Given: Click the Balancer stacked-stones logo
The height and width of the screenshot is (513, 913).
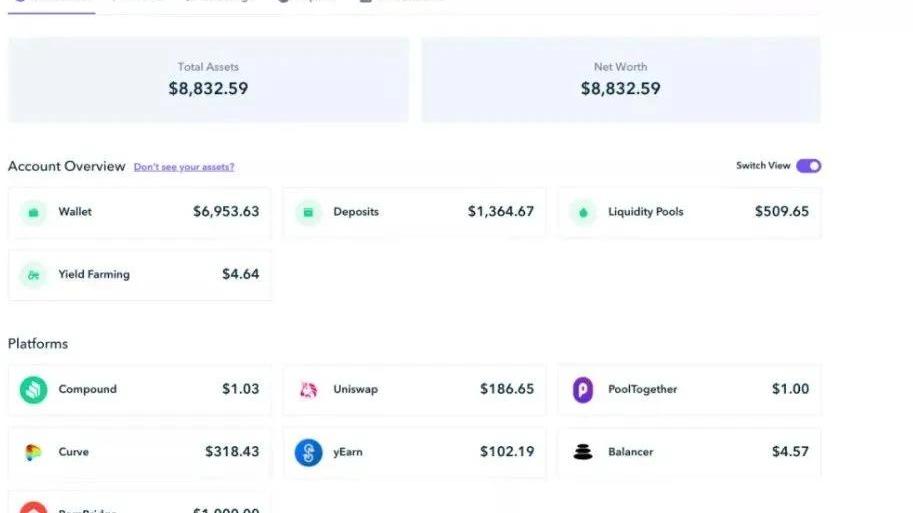Looking at the screenshot, I should (583, 452).
